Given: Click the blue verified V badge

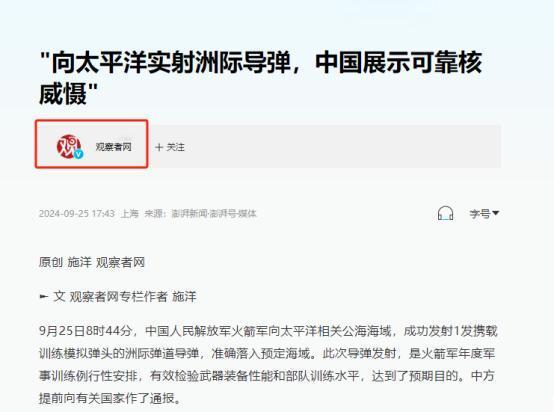Looking at the screenshot, I should tap(78, 154).
